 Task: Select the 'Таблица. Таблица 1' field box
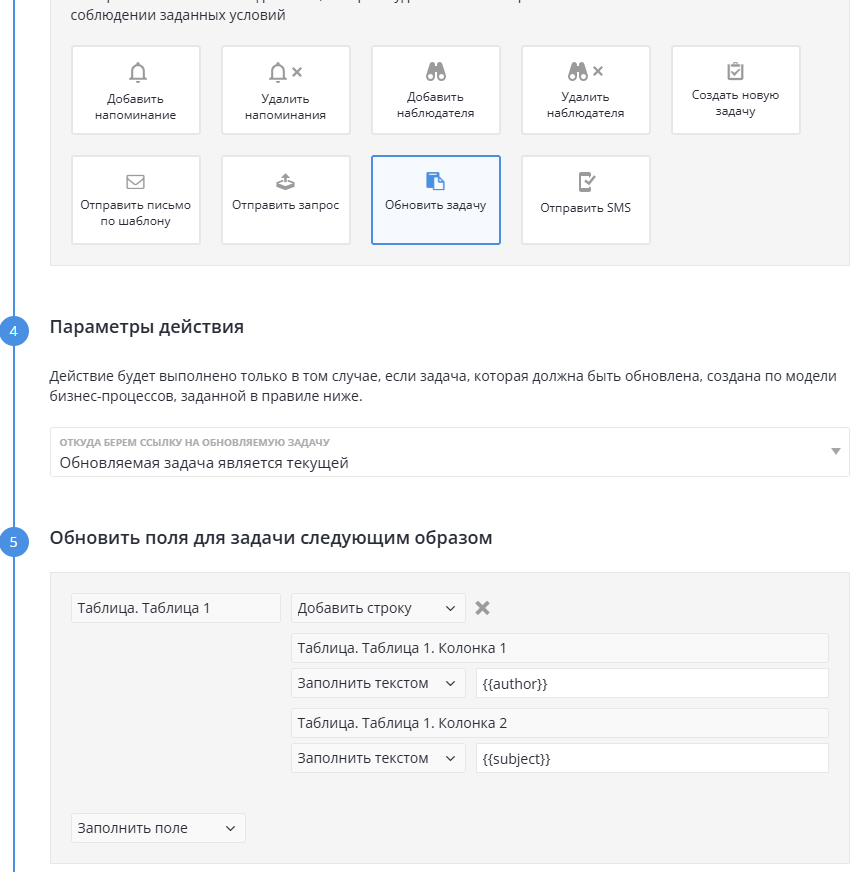coord(176,608)
